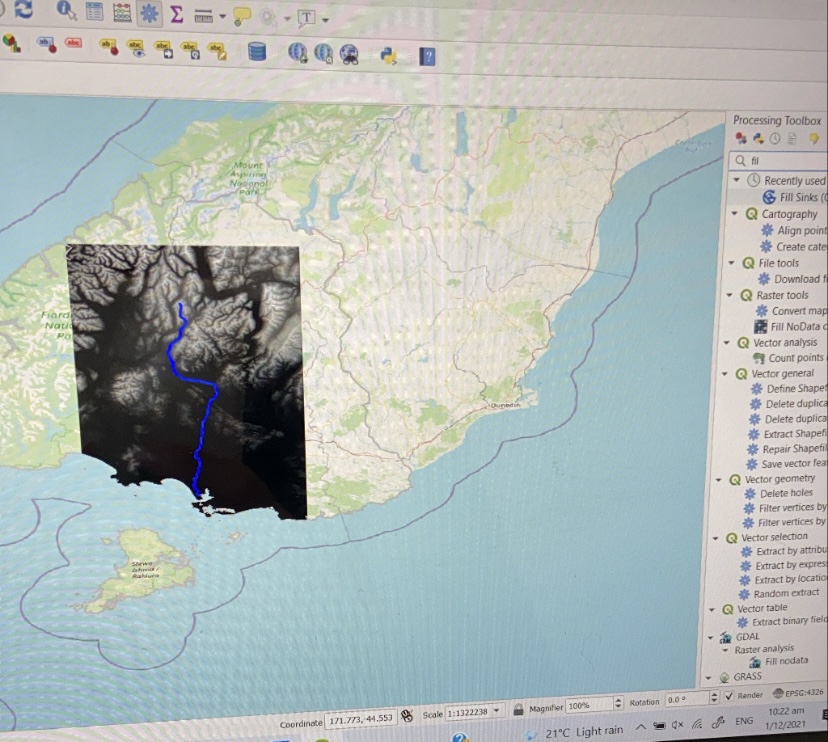Select the Measure ruler tool
Screen dimensions: 828x742
(x=204, y=16)
